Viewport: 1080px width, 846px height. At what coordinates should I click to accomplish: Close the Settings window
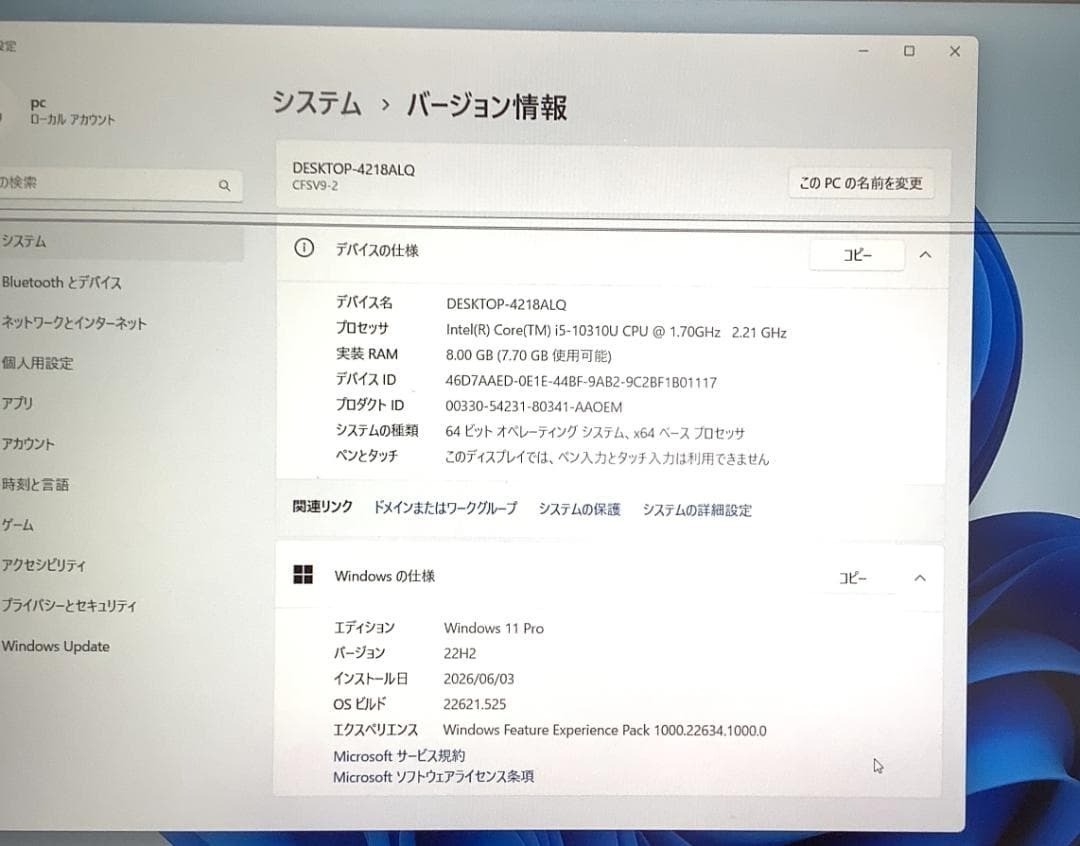(x=955, y=51)
